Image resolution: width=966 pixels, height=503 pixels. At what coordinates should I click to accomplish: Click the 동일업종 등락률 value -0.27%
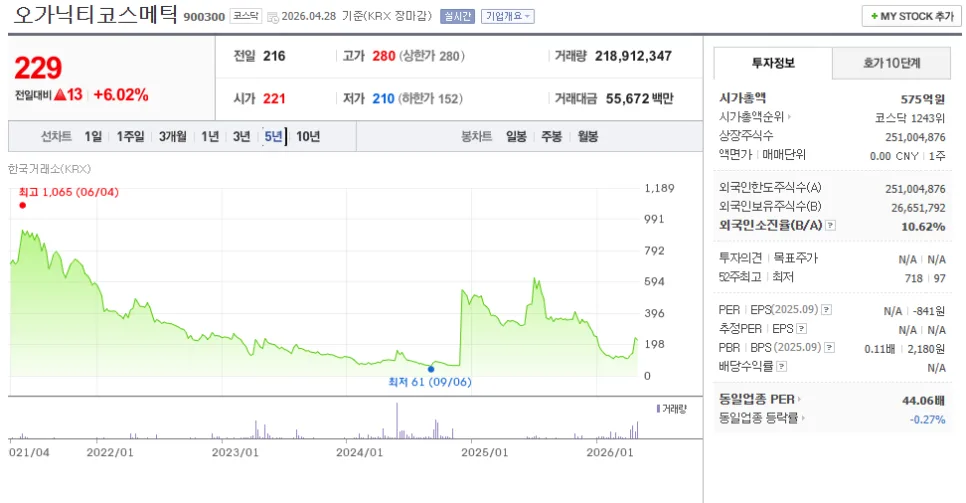point(927,420)
